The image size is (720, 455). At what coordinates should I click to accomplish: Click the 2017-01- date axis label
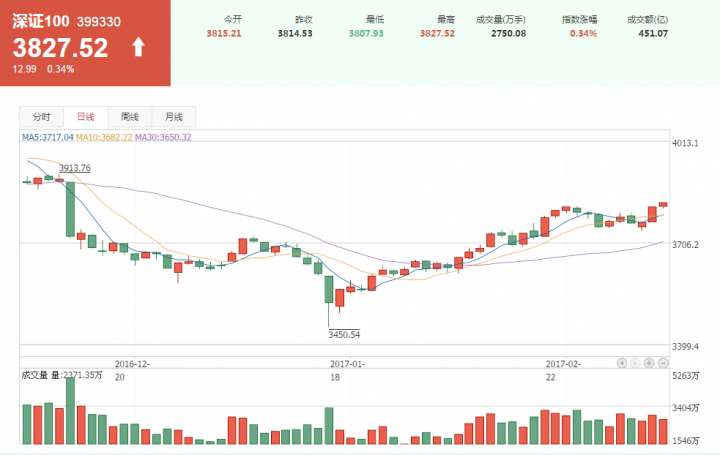point(348,364)
